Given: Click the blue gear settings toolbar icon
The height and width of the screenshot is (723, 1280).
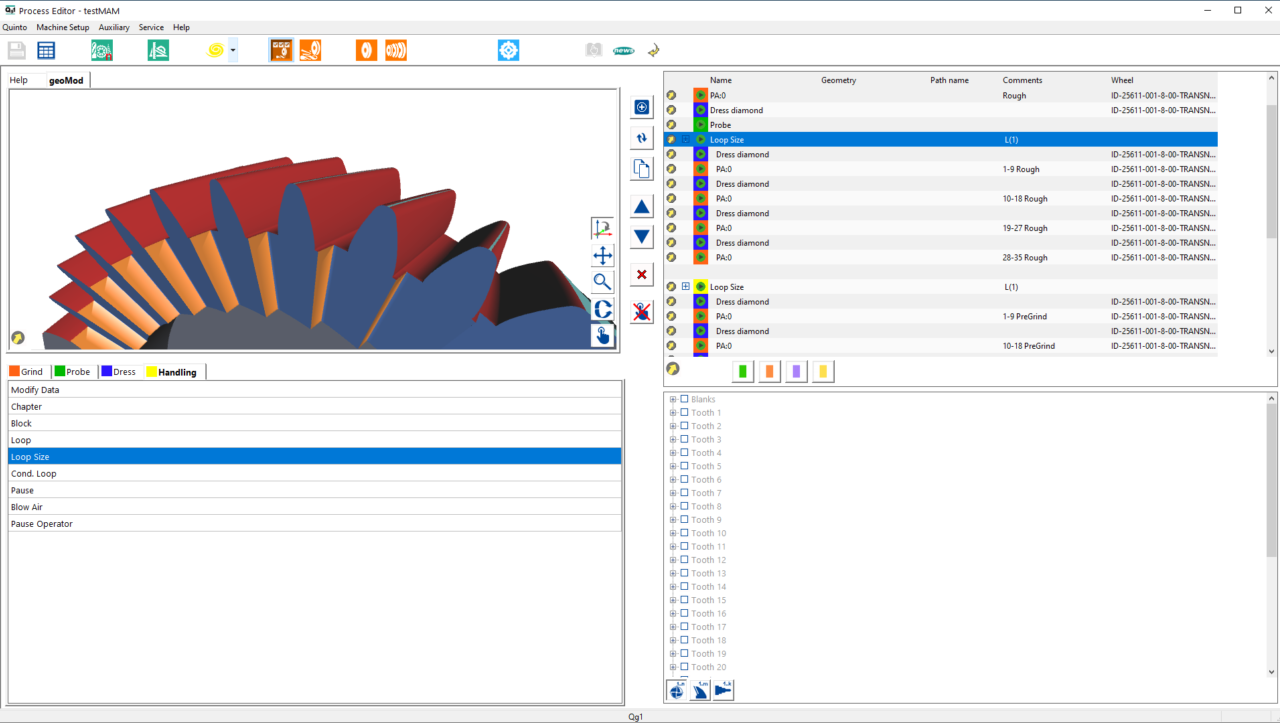Looking at the screenshot, I should [508, 50].
